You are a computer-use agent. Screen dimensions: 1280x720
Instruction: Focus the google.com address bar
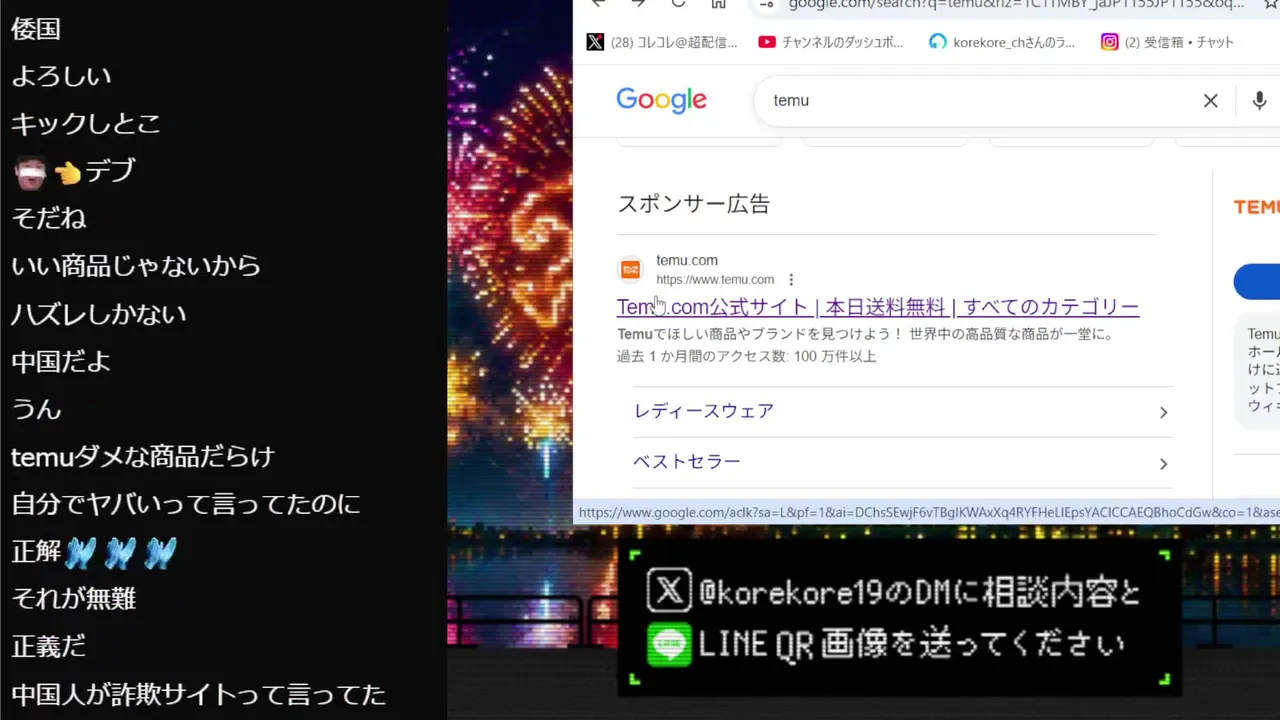pos(1015,4)
